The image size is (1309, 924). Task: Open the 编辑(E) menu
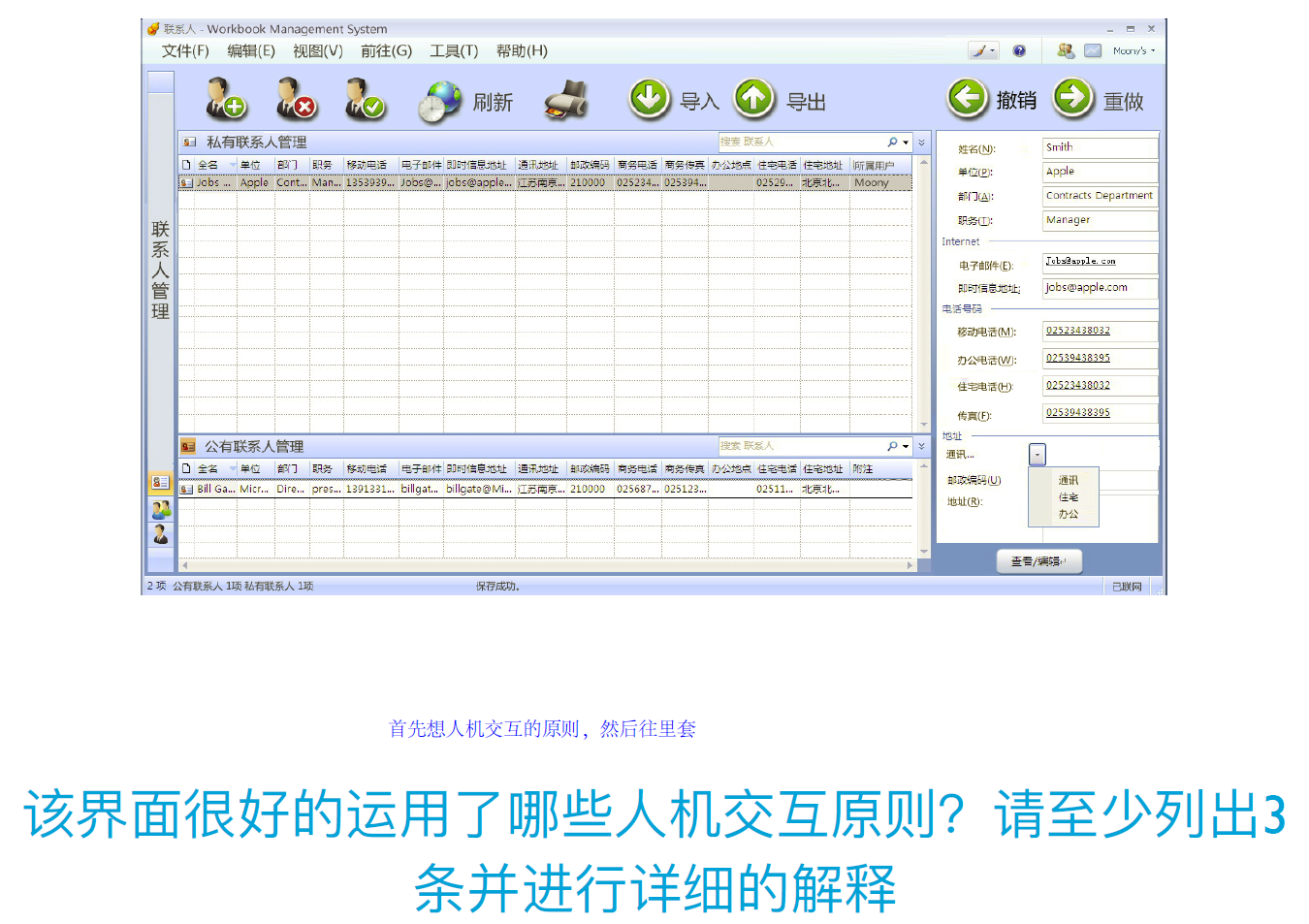pyautogui.click(x=251, y=50)
